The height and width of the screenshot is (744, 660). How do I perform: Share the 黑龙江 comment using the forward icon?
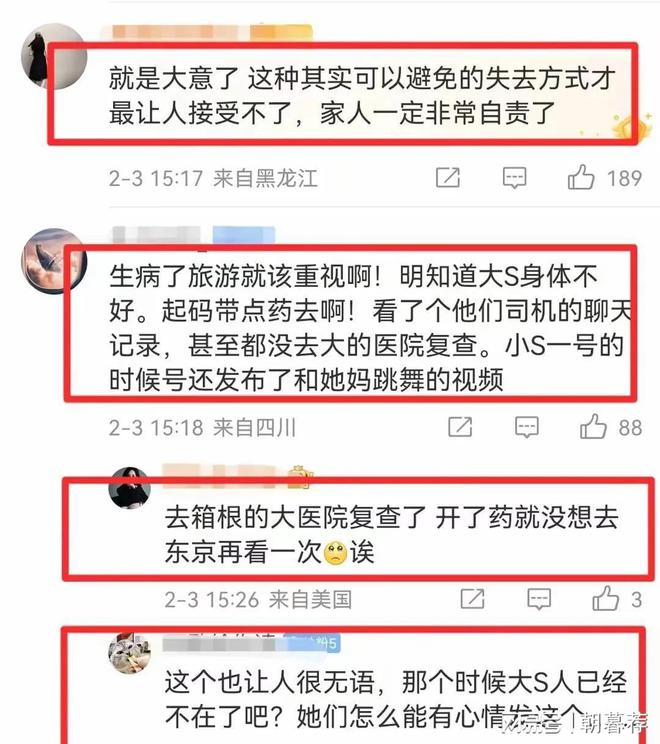[x=448, y=177]
